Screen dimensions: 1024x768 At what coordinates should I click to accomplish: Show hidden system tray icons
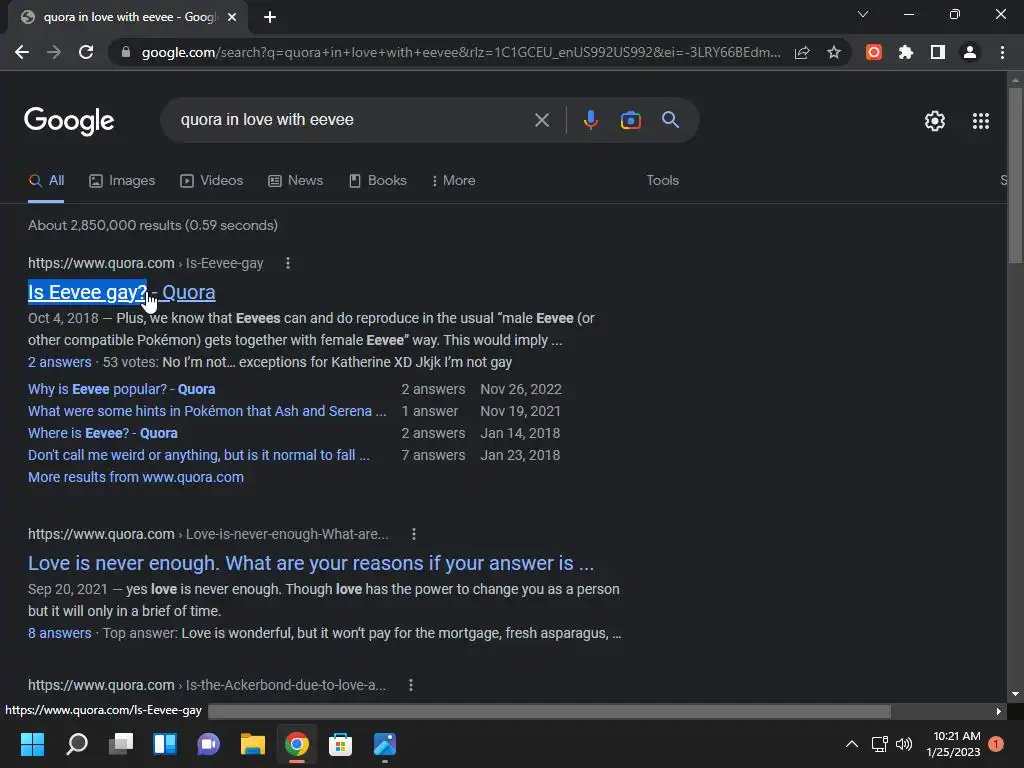[x=852, y=744]
